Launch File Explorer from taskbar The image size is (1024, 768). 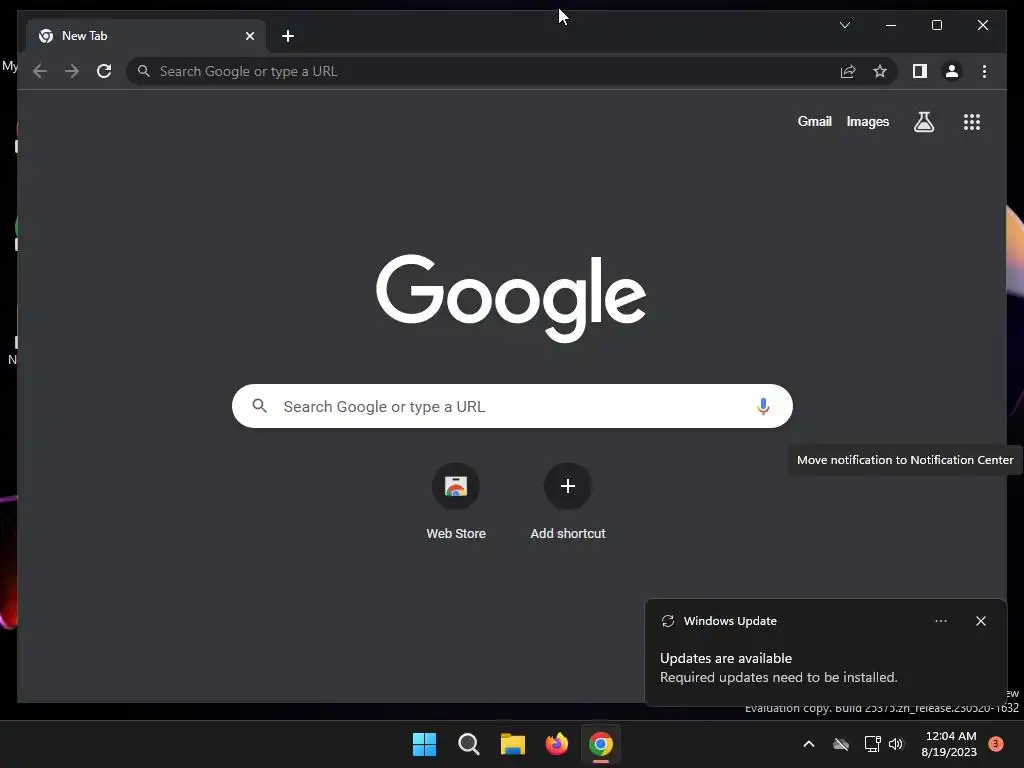513,744
